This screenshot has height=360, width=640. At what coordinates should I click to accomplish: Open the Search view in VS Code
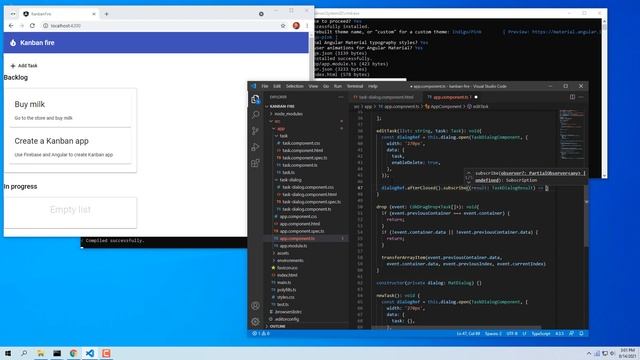point(256,115)
